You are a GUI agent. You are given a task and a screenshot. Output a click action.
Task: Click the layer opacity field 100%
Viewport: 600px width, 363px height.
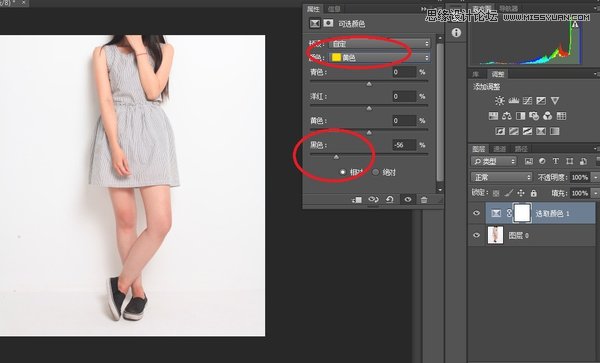pos(580,177)
